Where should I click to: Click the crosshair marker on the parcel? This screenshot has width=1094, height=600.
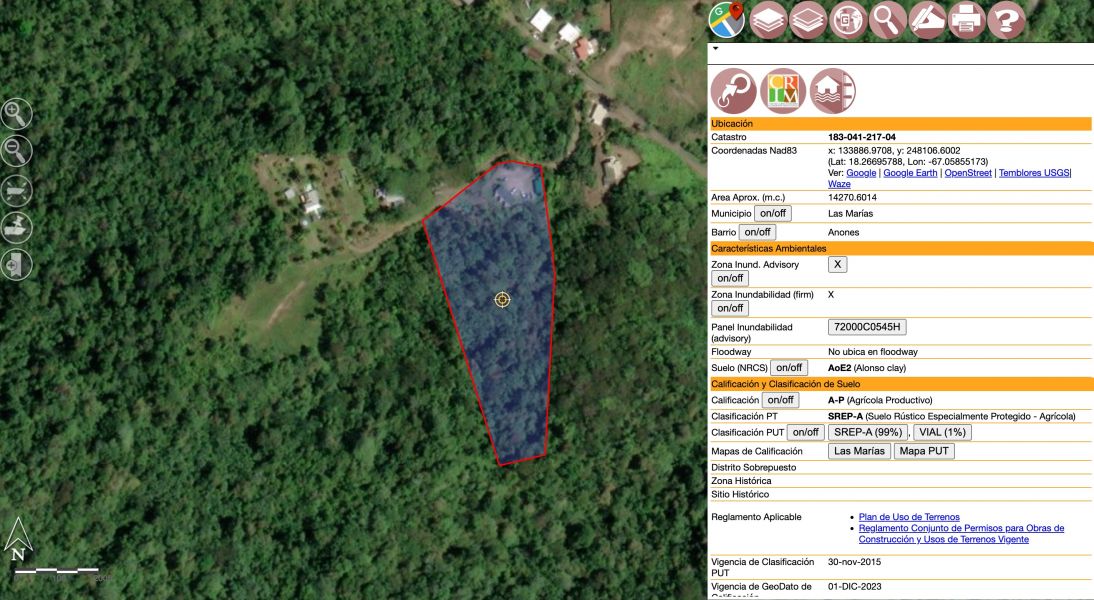[502, 299]
